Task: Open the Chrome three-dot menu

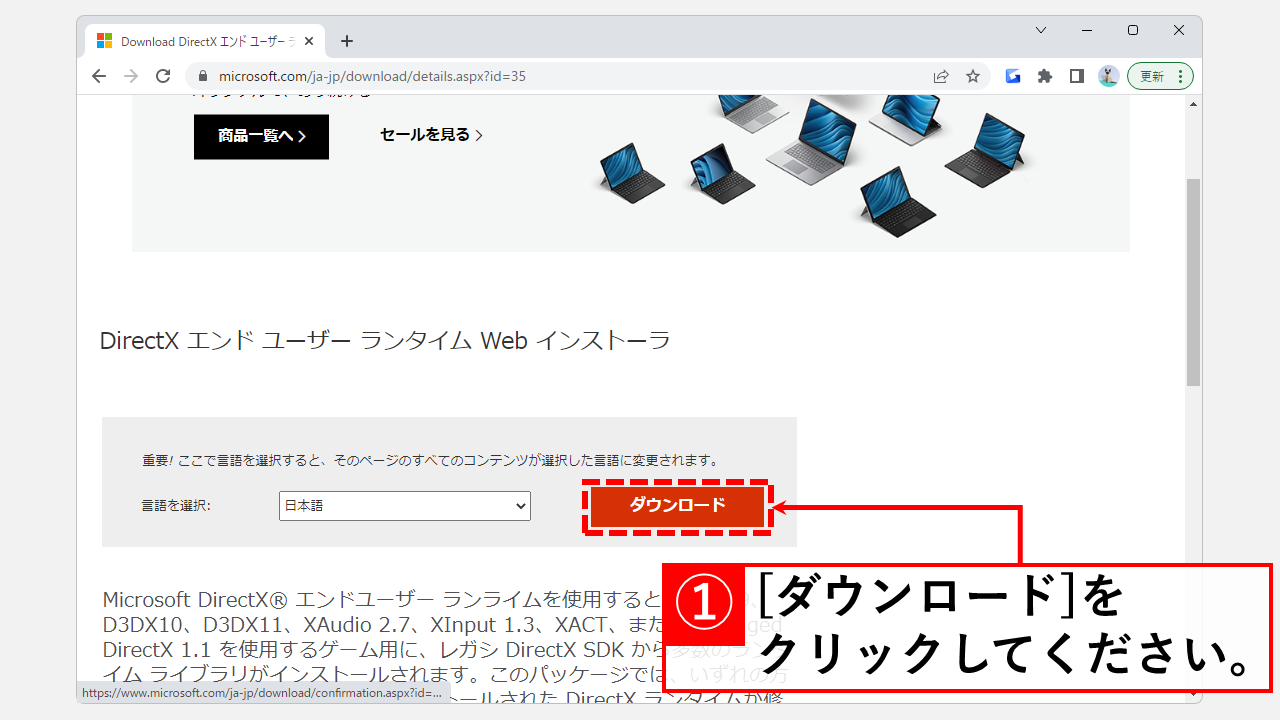Action: (x=1181, y=76)
